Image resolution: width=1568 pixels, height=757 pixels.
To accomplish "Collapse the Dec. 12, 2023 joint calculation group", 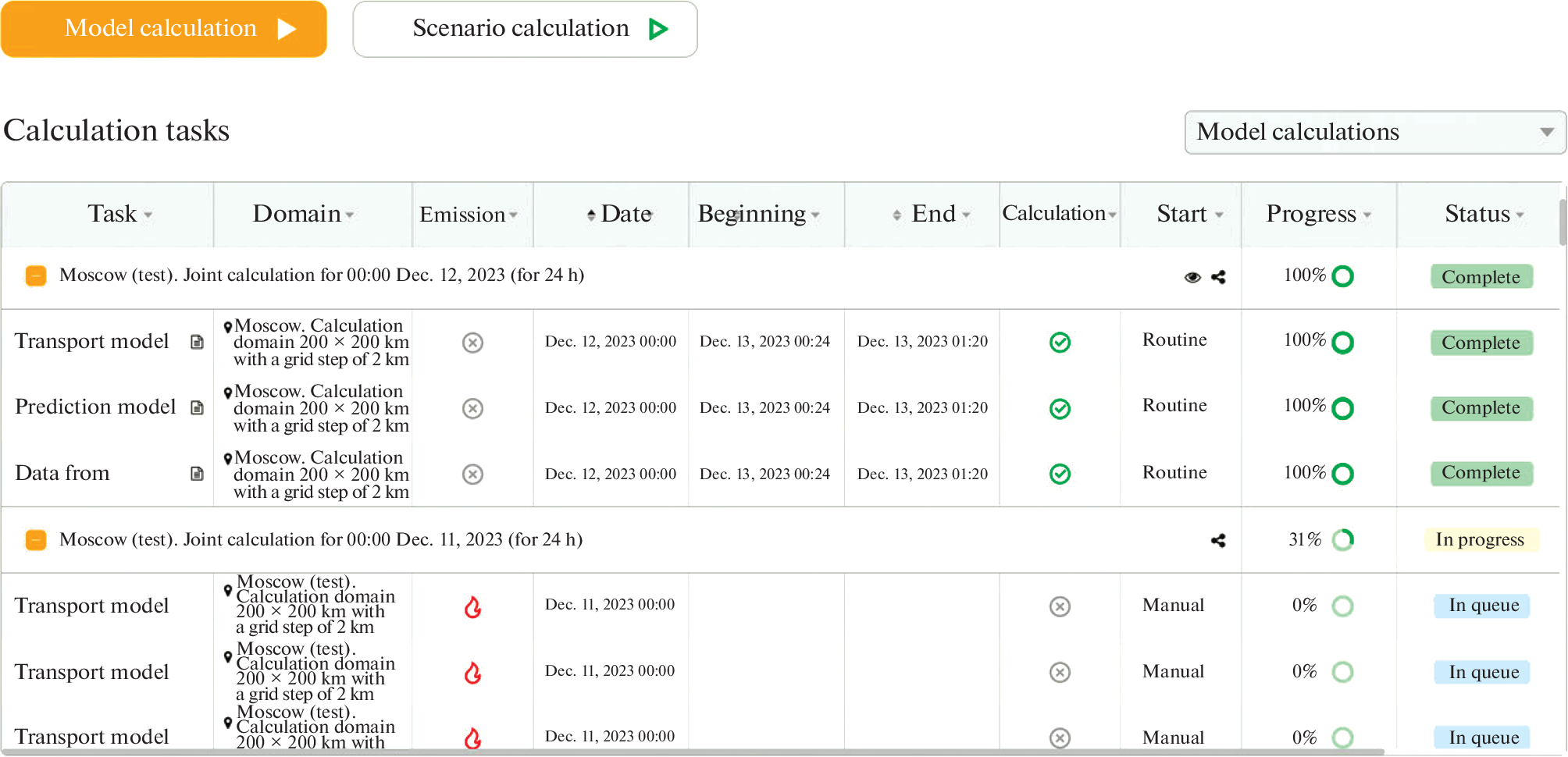I will coord(36,275).
